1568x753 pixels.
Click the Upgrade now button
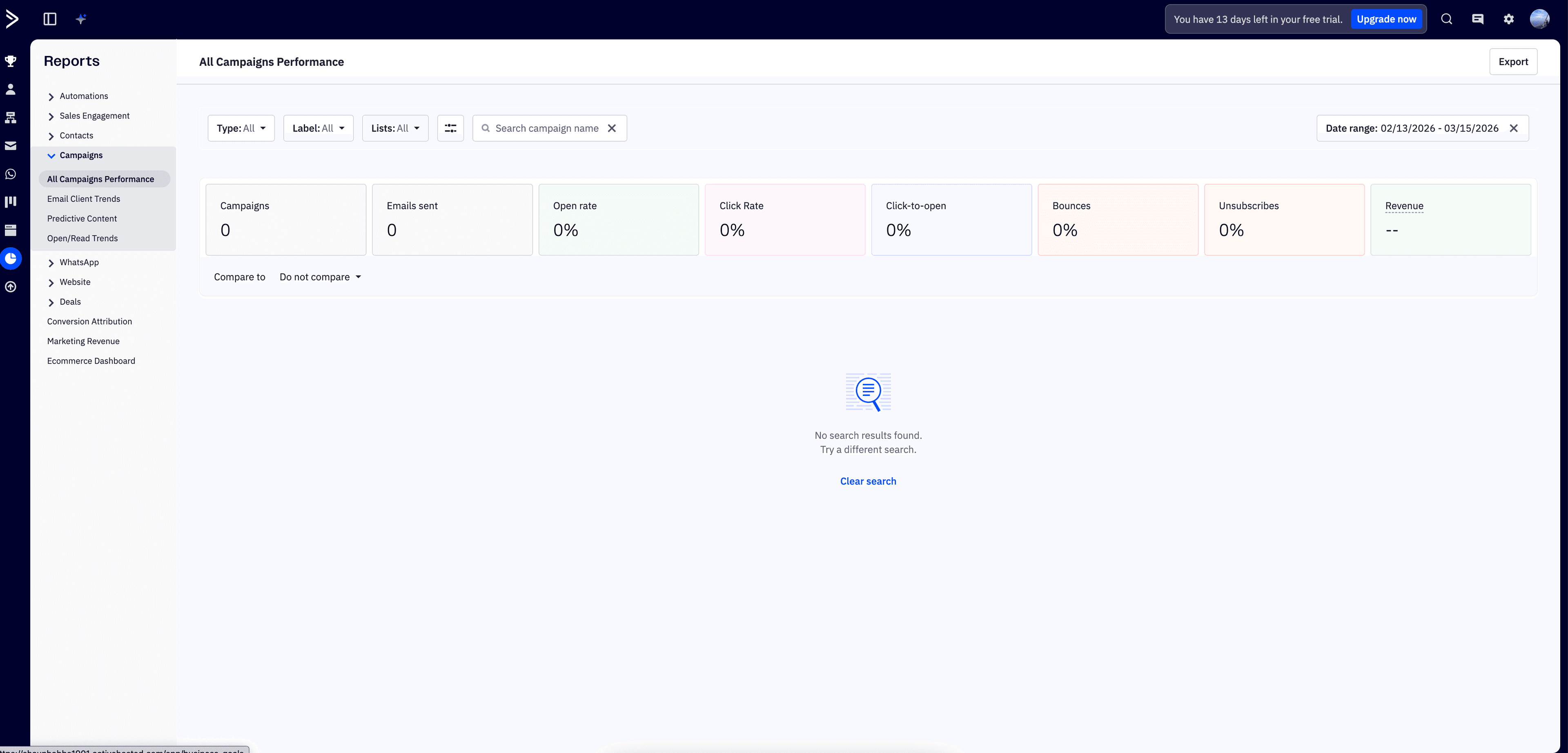[1387, 19]
